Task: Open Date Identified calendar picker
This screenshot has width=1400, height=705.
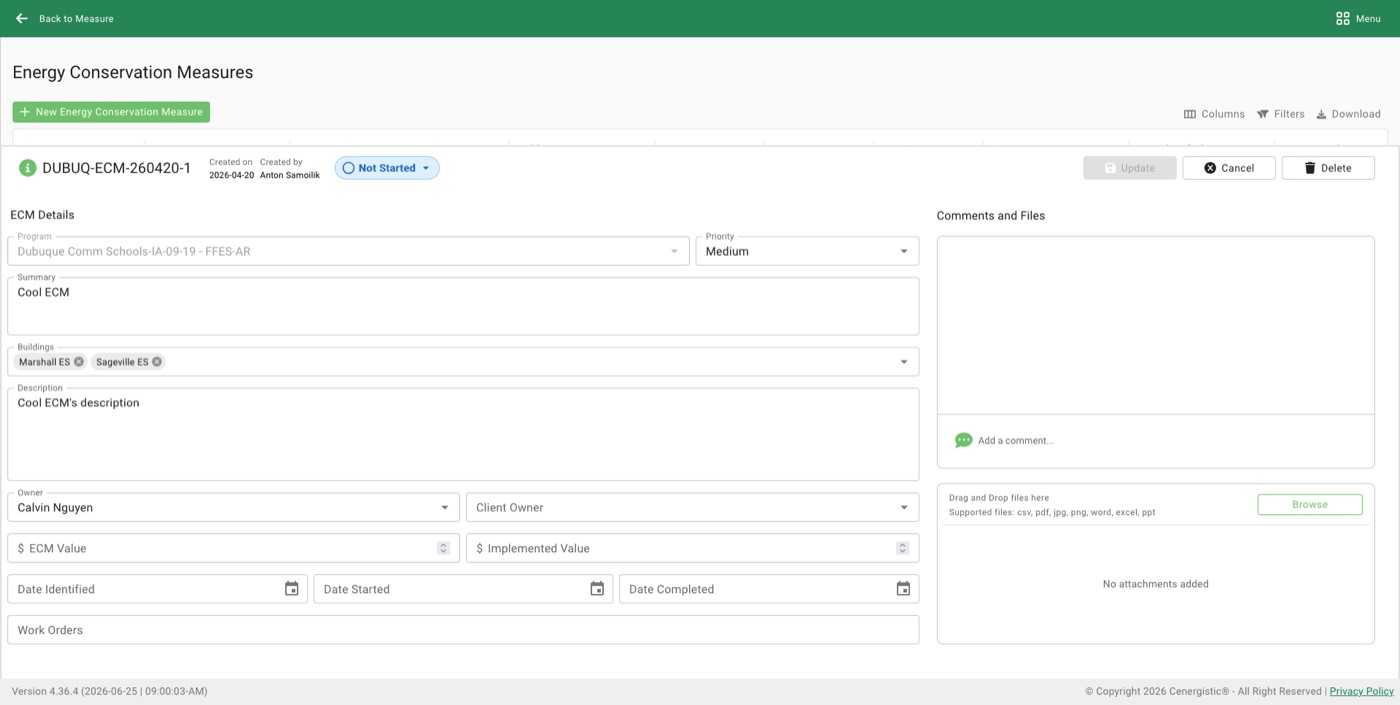Action: click(x=292, y=589)
